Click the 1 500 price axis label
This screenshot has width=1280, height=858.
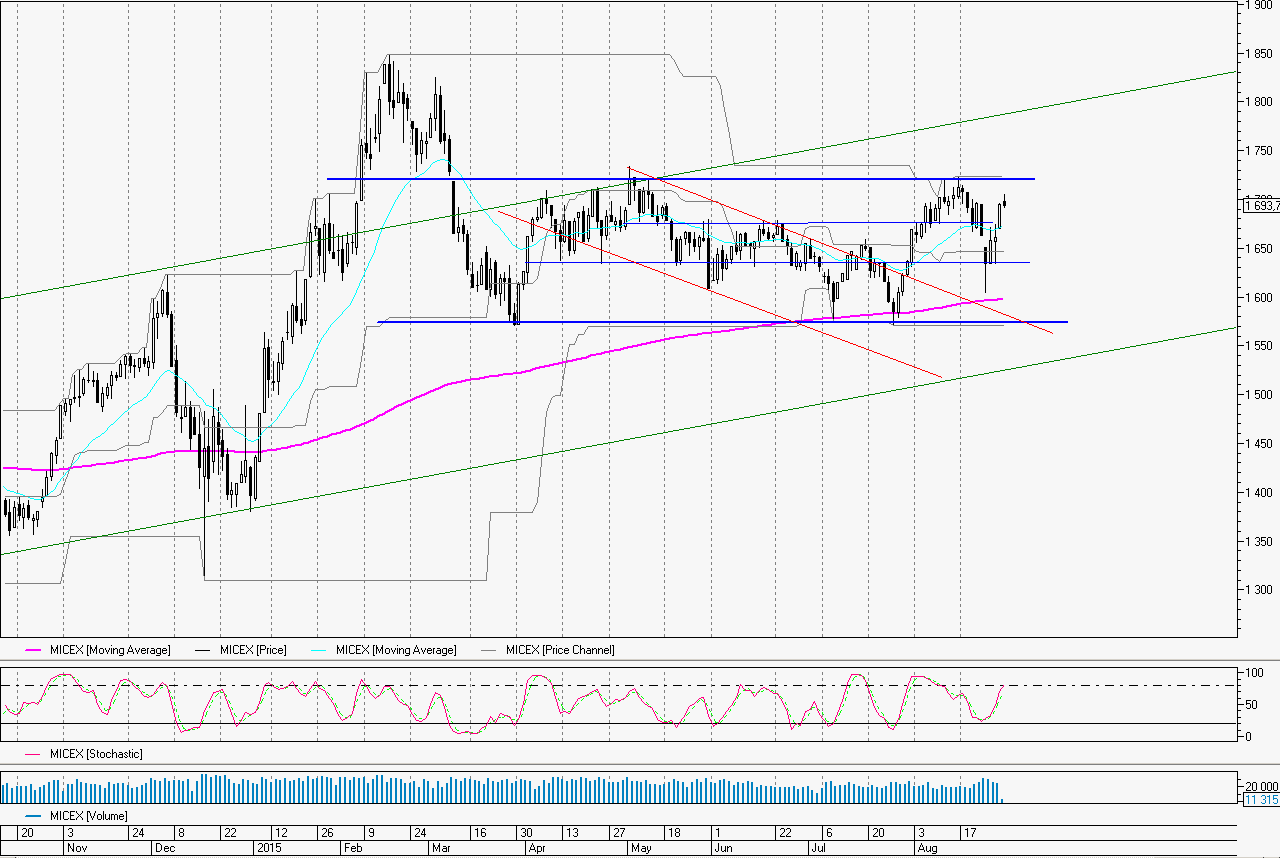(1258, 395)
